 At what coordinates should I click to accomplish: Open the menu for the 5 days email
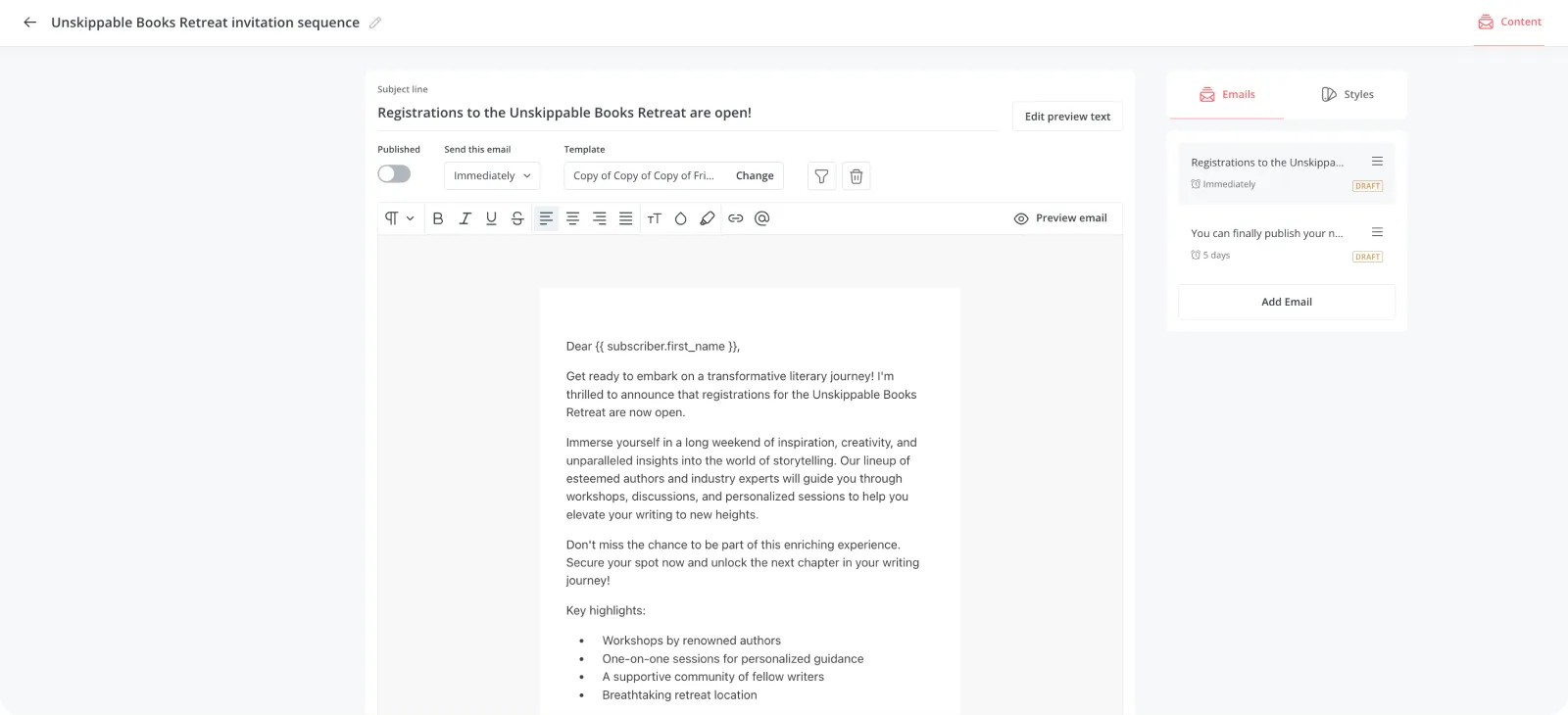tap(1377, 233)
